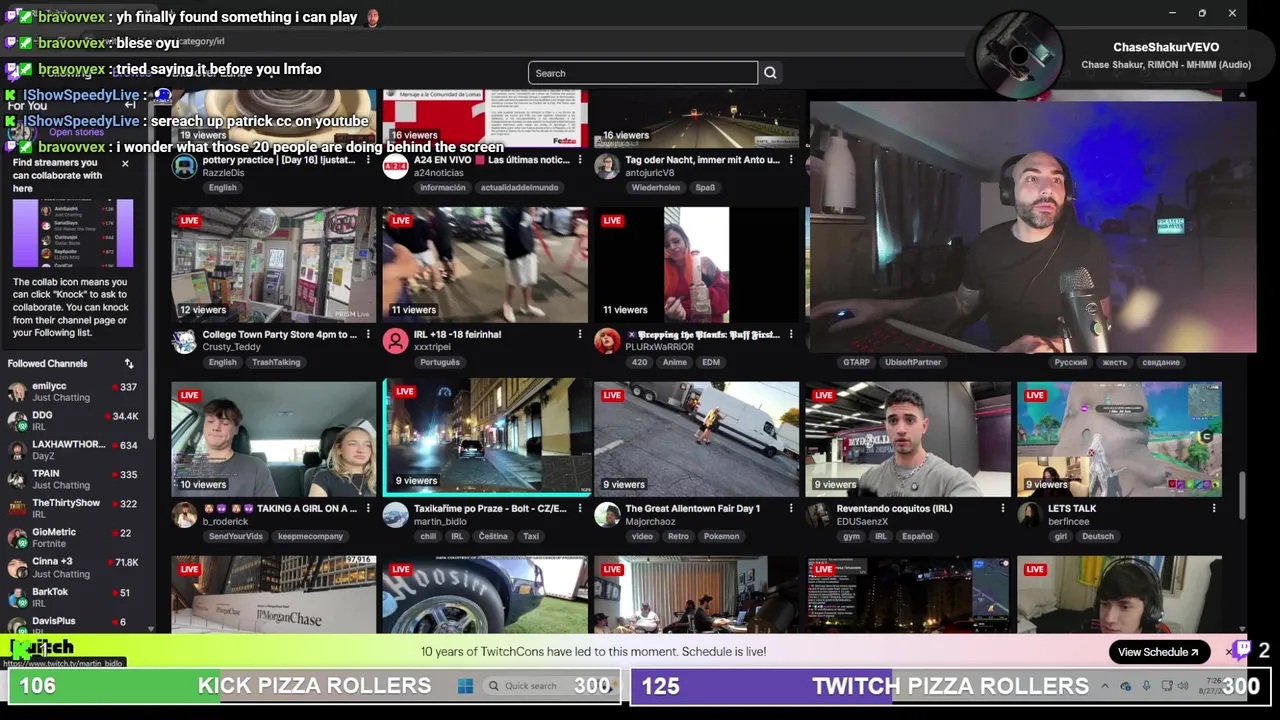Open Taxikaříme po Praze stream thumbnail
Viewport: 1280px width, 720px height.
click(x=487, y=436)
